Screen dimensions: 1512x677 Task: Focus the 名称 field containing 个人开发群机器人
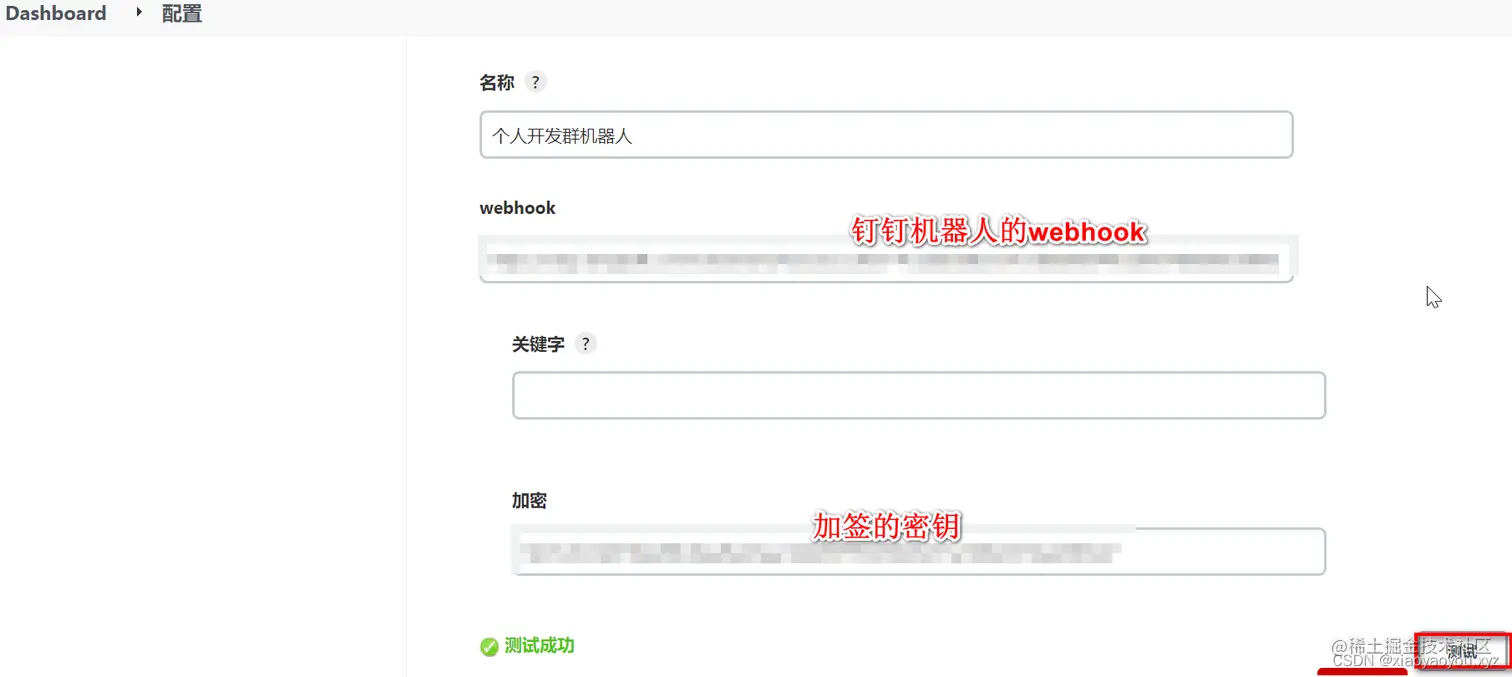pos(886,135)
